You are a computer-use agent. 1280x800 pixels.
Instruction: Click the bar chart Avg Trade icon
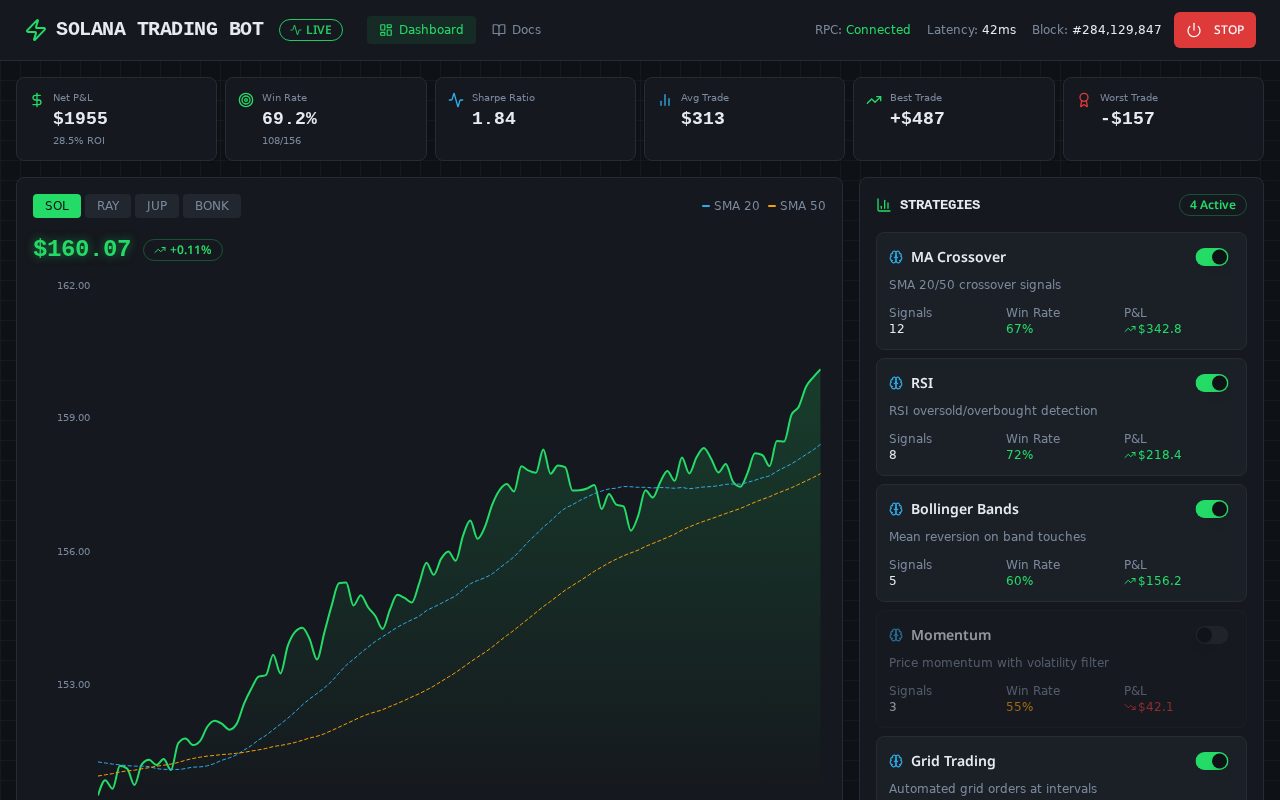[665, 100]
